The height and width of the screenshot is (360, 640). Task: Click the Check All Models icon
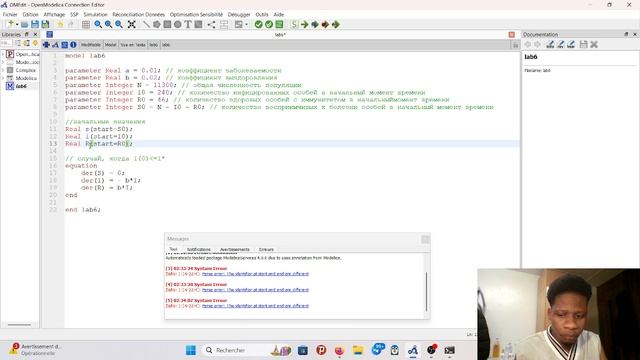coord(269,24)
